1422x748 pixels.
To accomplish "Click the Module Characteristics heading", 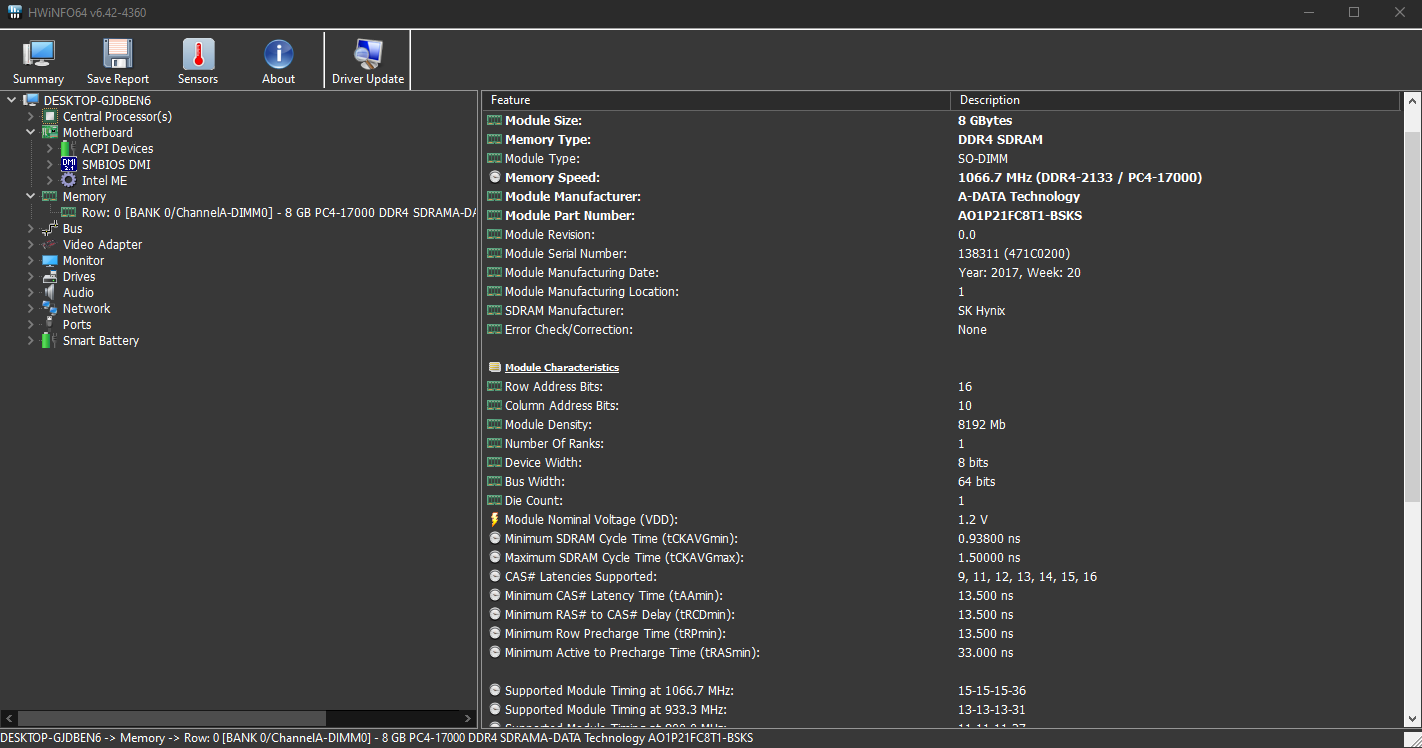I will (561, 367).
